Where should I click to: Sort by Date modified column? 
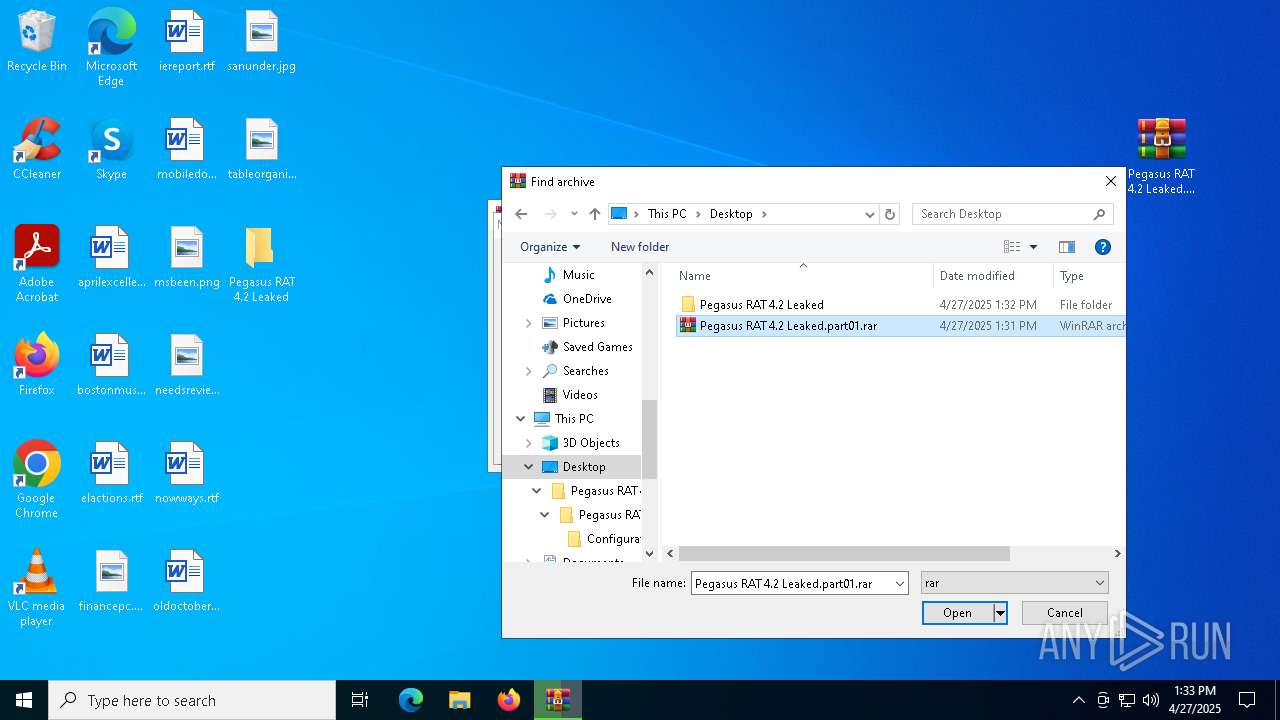(993, 276)
